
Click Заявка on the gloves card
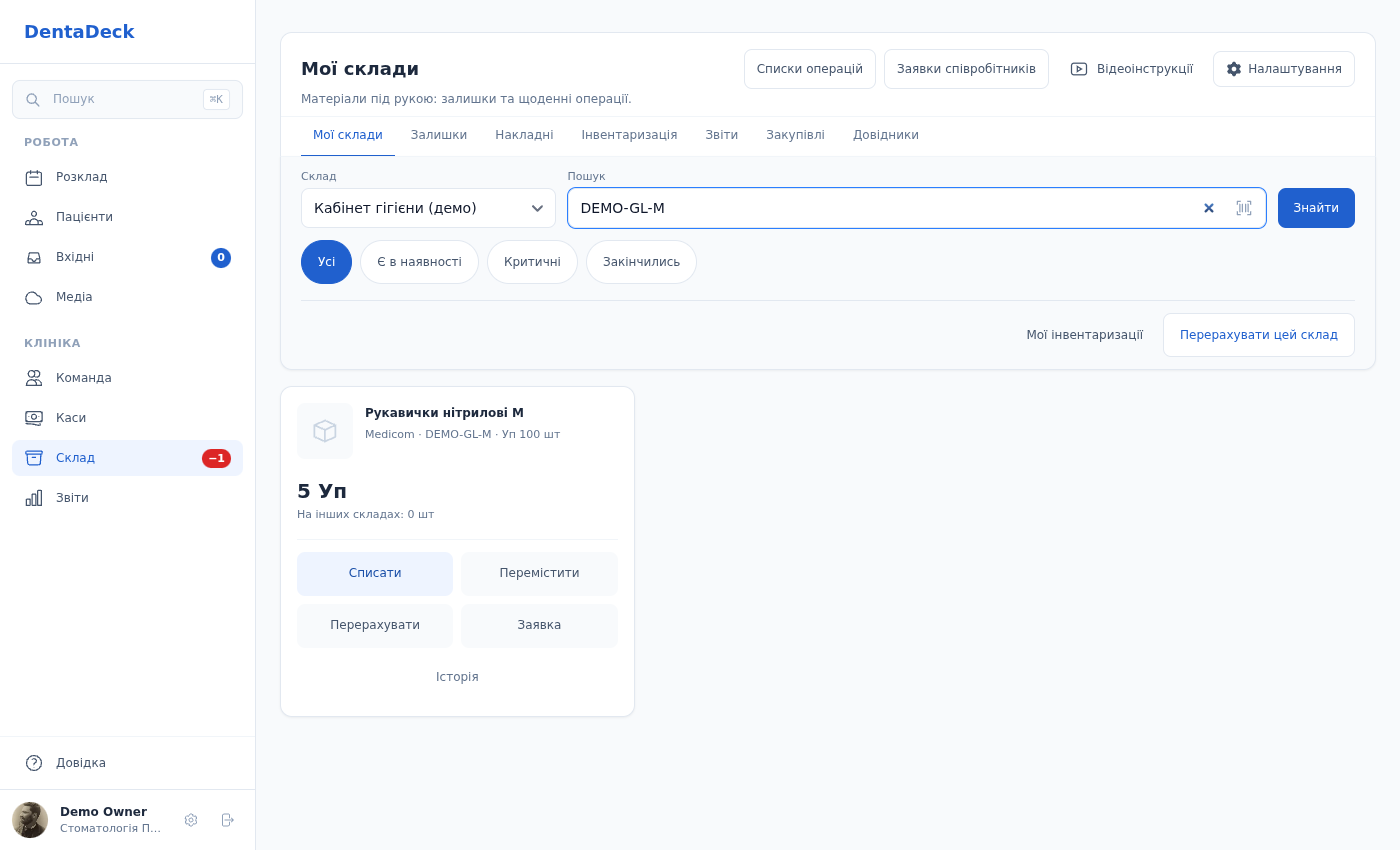coord(539,626)
